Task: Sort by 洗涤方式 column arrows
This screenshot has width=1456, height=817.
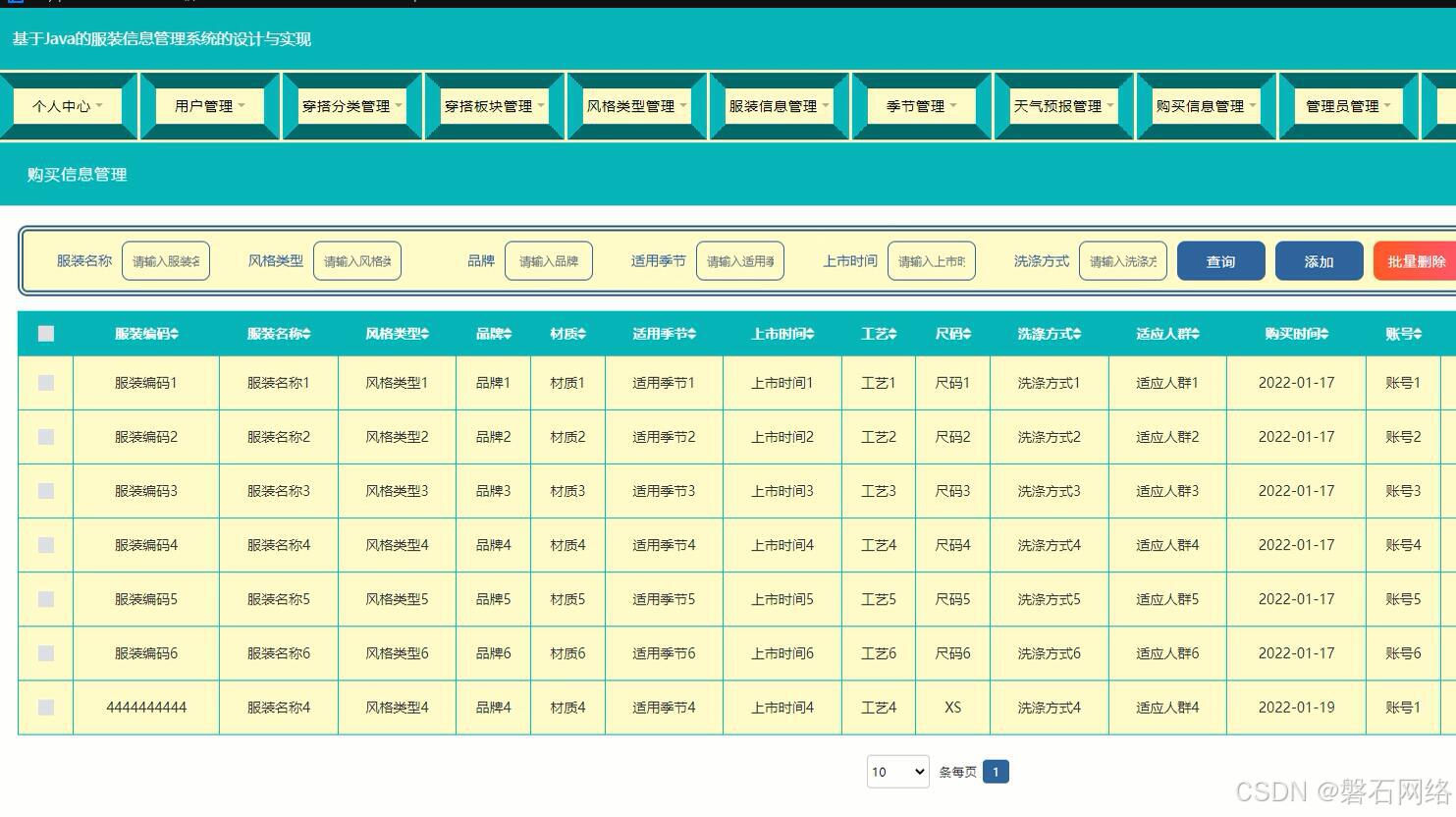Action: point(1077,334)
